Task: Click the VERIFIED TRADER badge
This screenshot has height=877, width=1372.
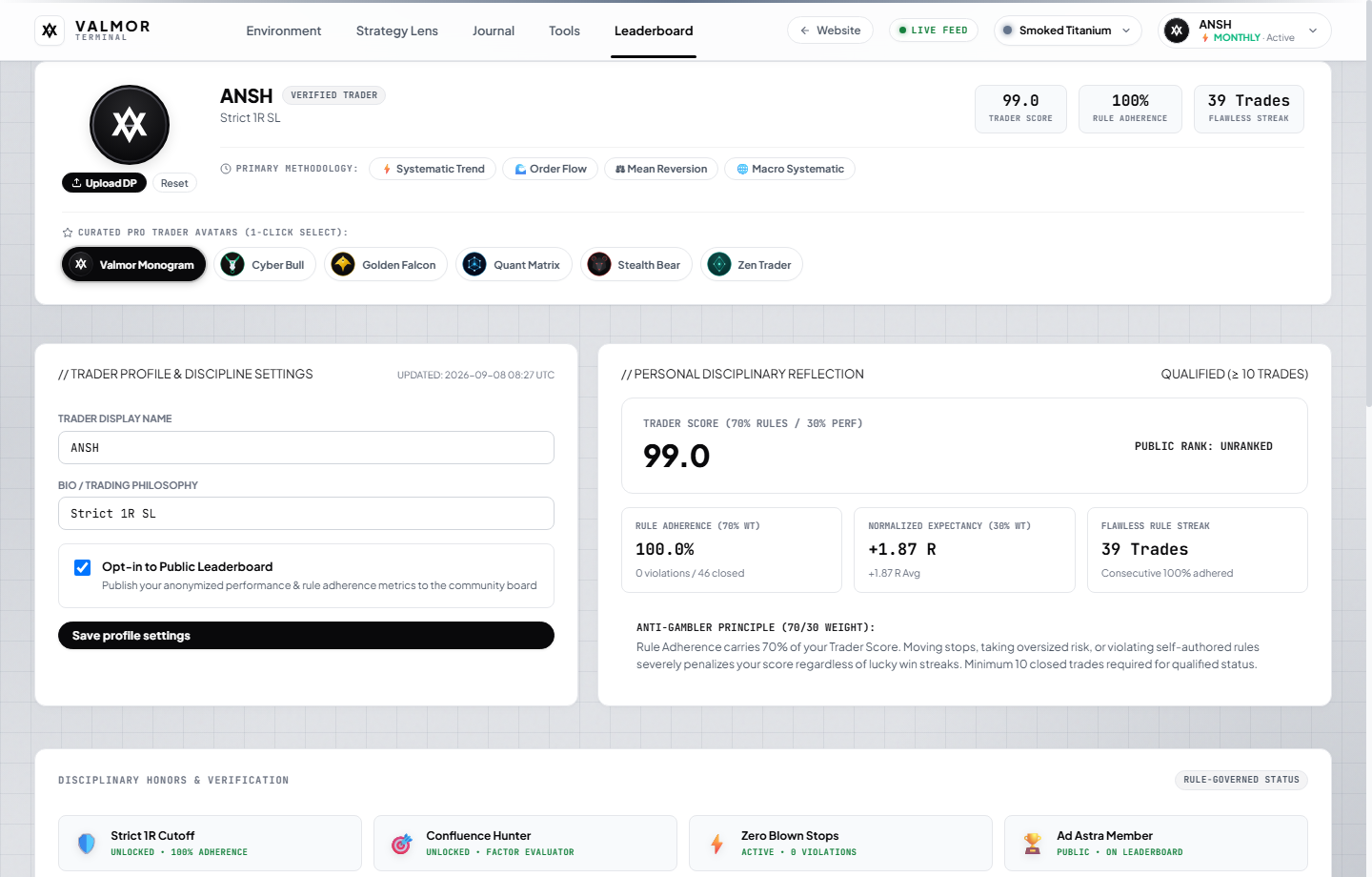Action: tap(333, 95)
